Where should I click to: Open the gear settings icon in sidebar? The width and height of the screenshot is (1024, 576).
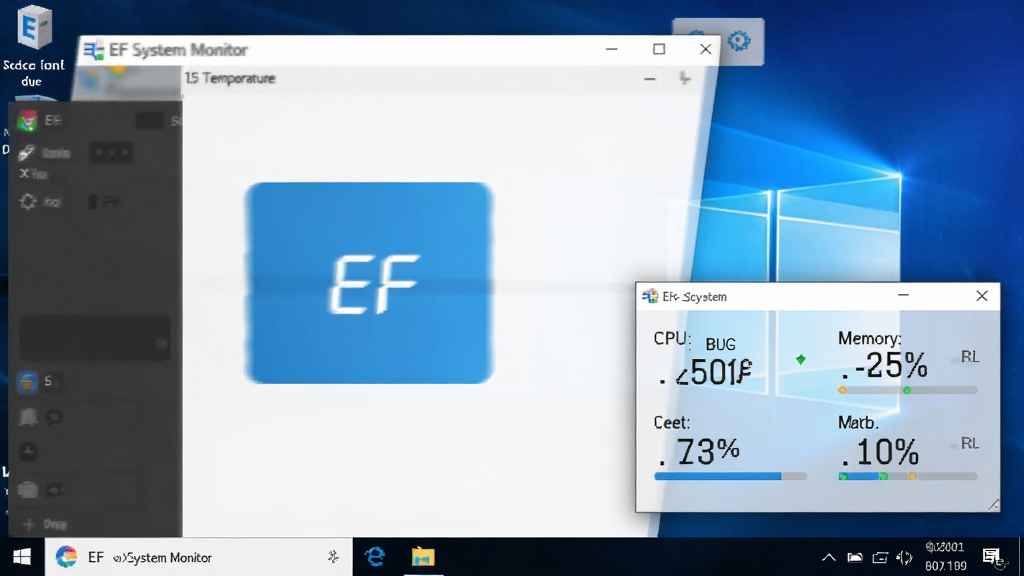[27, 202]
